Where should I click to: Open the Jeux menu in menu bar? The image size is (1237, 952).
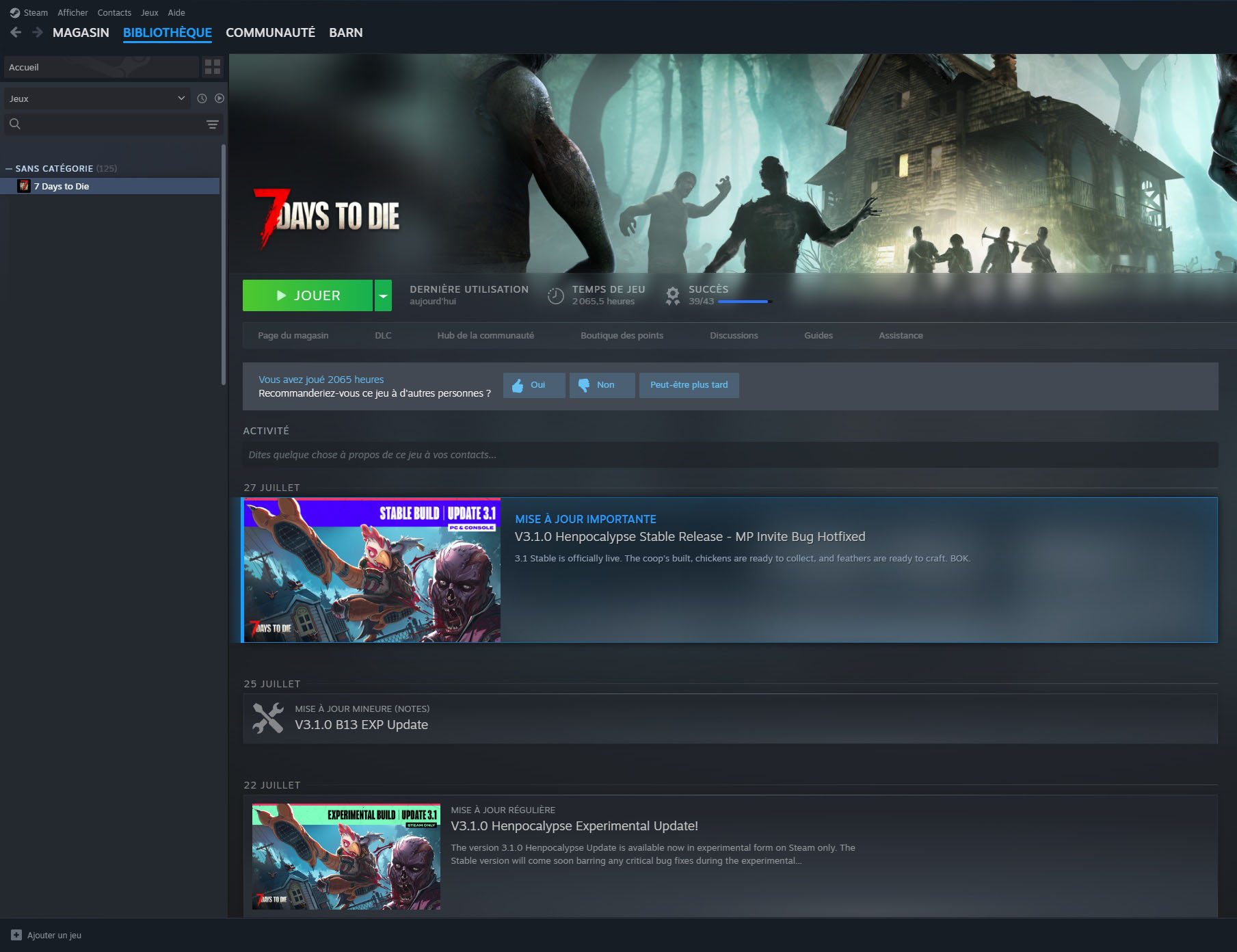click(x=150, y=13)
